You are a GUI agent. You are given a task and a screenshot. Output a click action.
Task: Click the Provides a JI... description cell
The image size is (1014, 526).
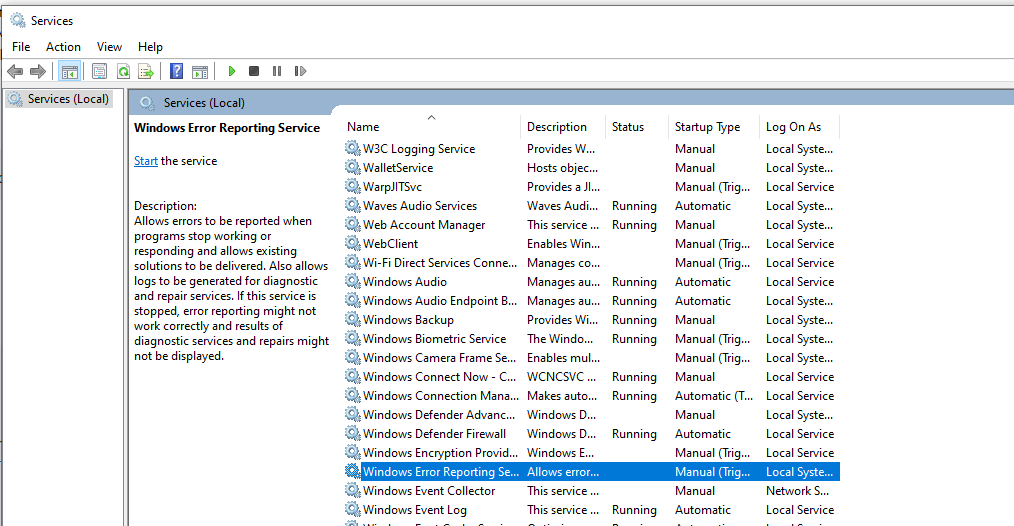coord(563,186)
